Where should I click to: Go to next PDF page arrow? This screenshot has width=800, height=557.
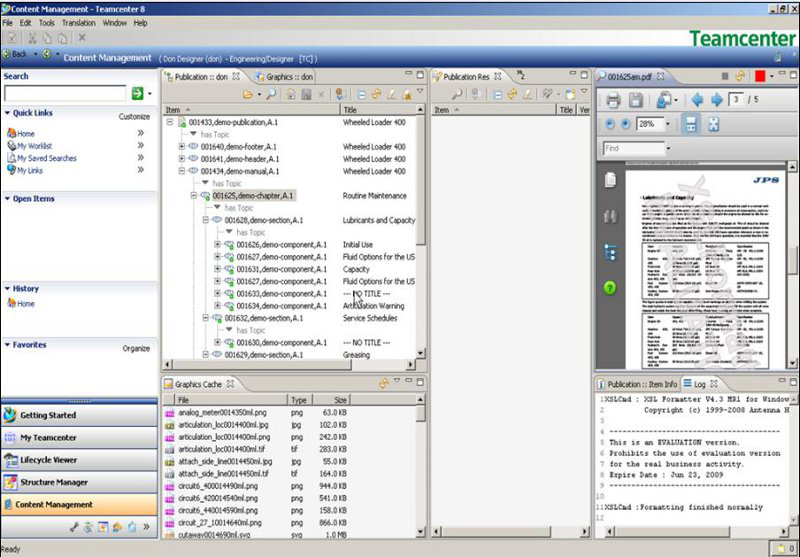click(x=717, y=100)
